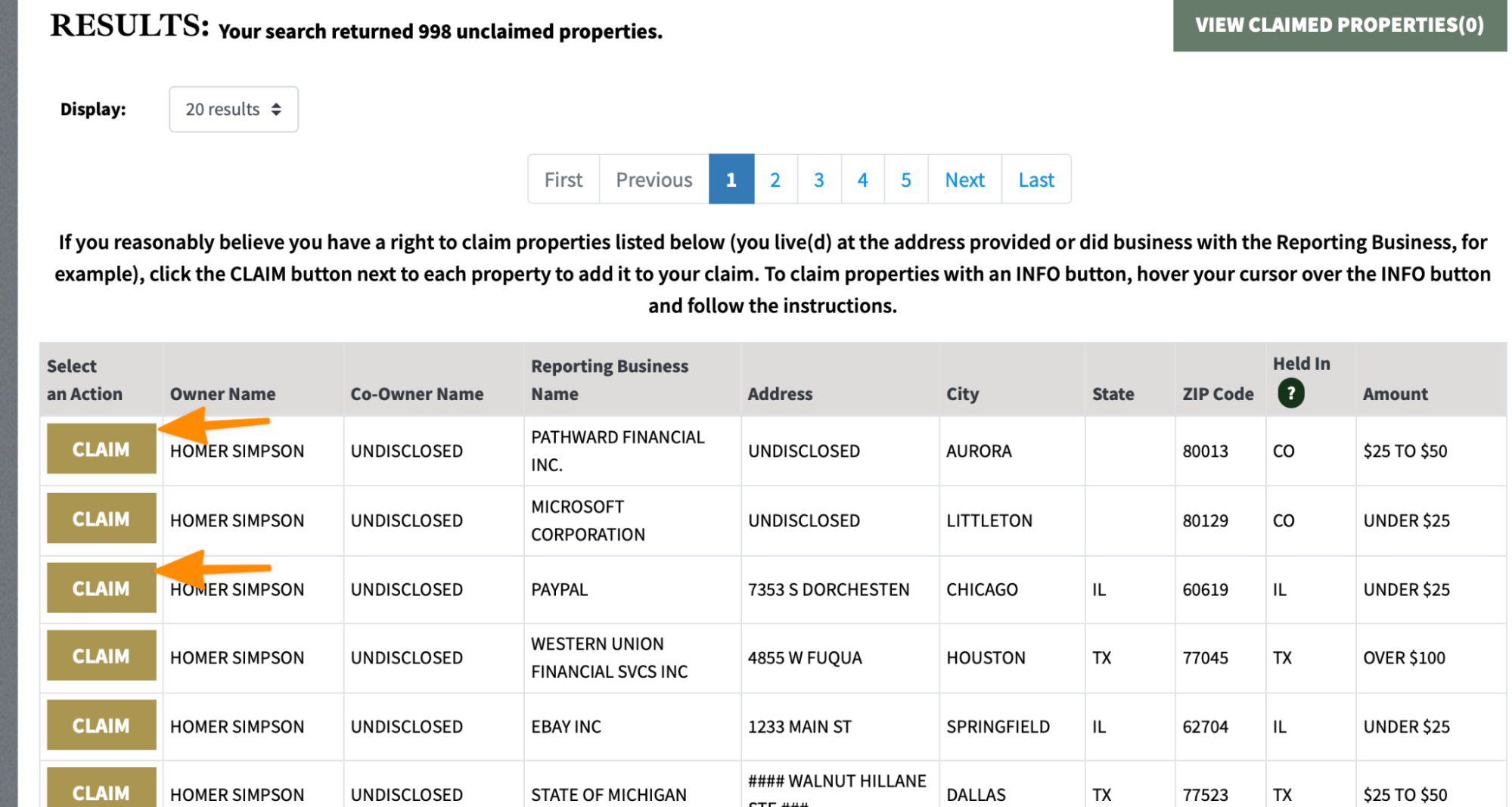Jump to results page 3
Image resolution: width=1512 pixels, height=807 pixels.
pos(819,179)
